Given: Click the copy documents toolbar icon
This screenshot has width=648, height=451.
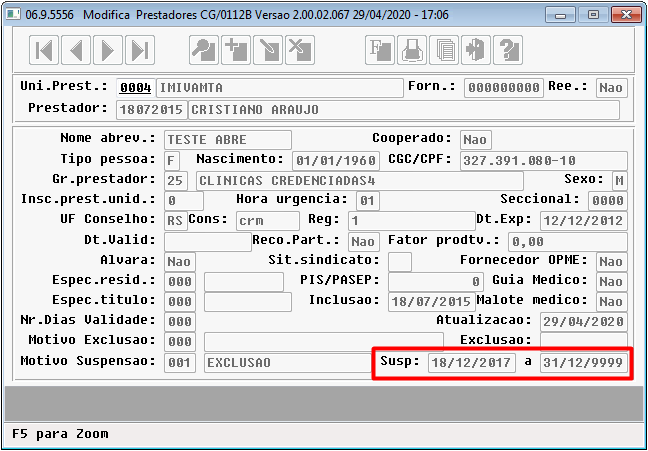Looking at the screenshot, I should point(444,50).
